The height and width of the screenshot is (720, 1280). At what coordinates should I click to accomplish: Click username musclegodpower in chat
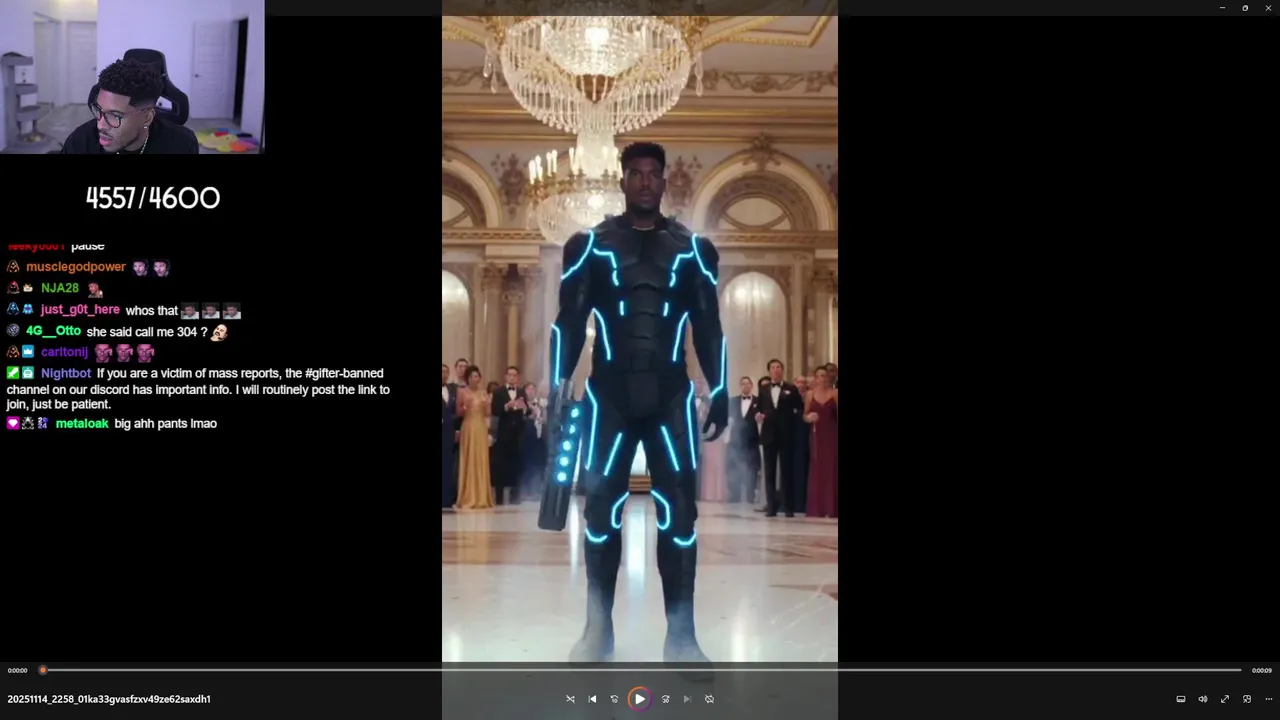point(76,267)
